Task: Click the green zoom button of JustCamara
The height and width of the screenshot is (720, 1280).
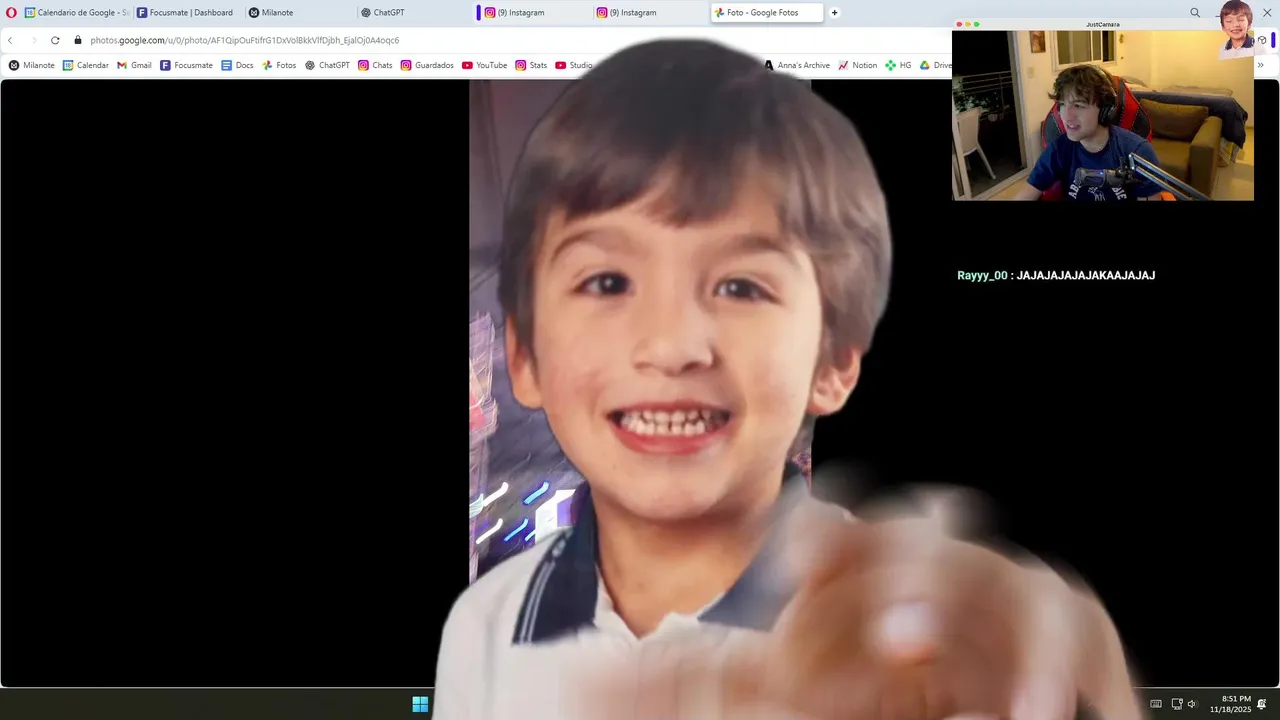Action: coord(977,24)
